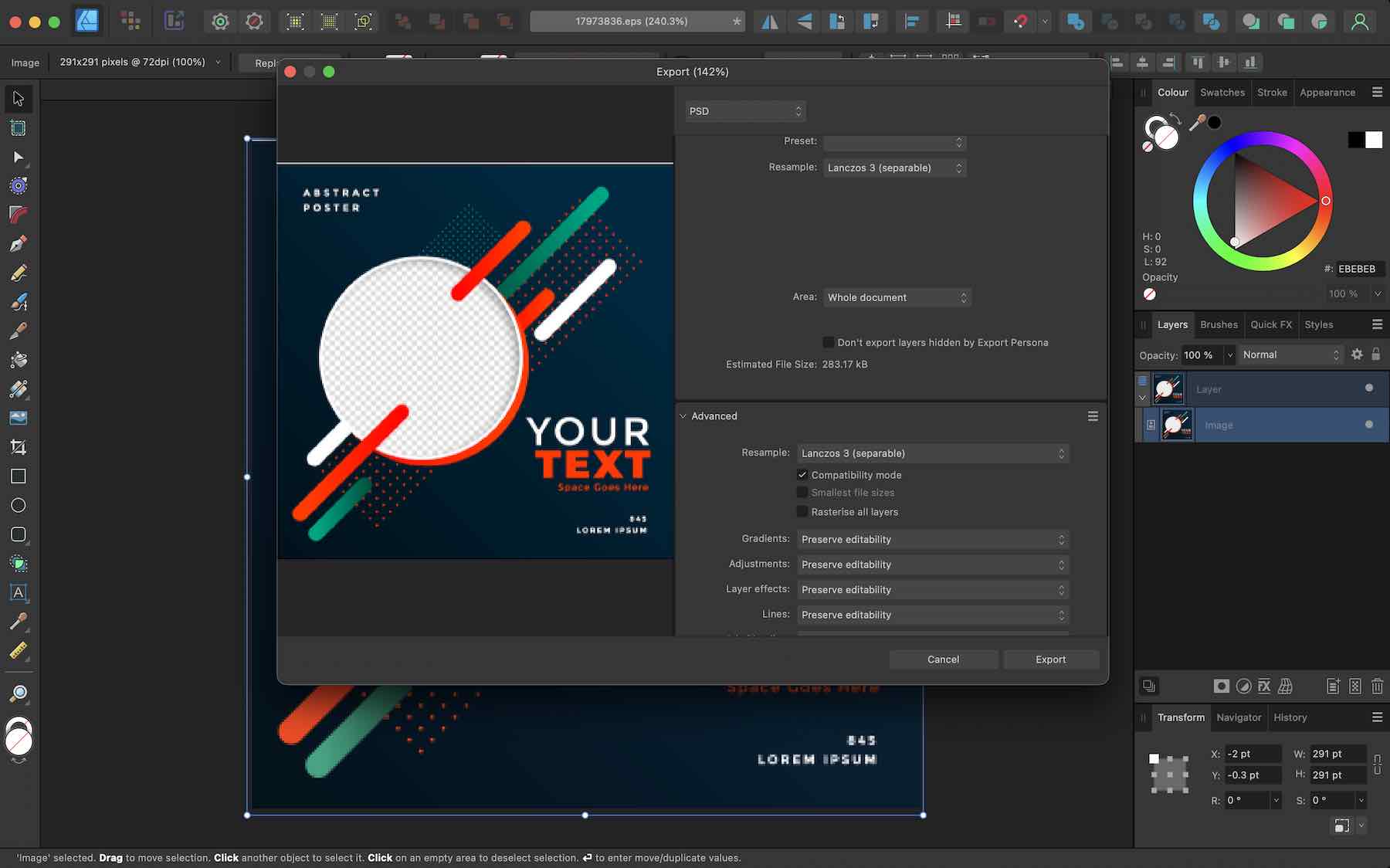Collapse the Advanced section
Viewport: 1390px width, 868px height.
coord(684,415)
